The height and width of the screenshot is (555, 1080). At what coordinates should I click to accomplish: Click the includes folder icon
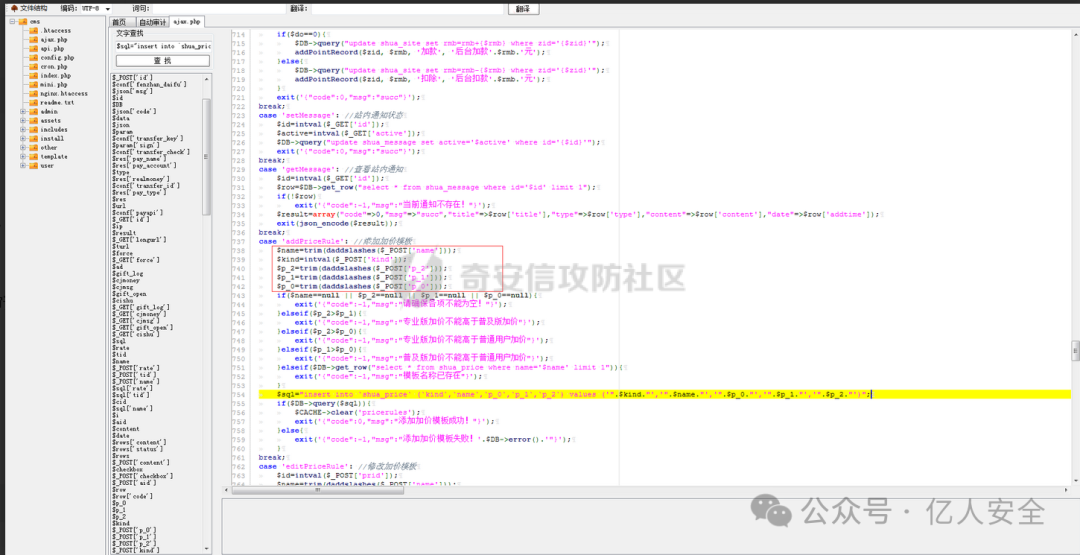[x=34, y=129]
